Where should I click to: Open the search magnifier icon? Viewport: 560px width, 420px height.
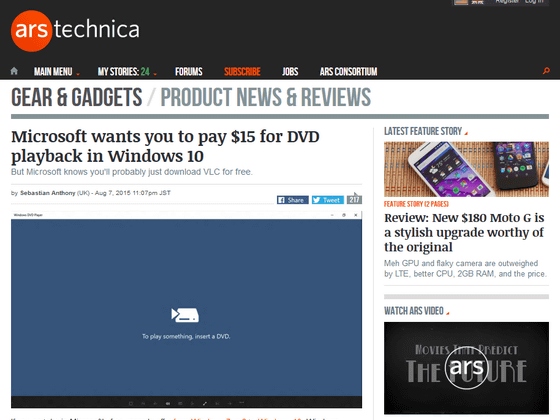(546, 71)
